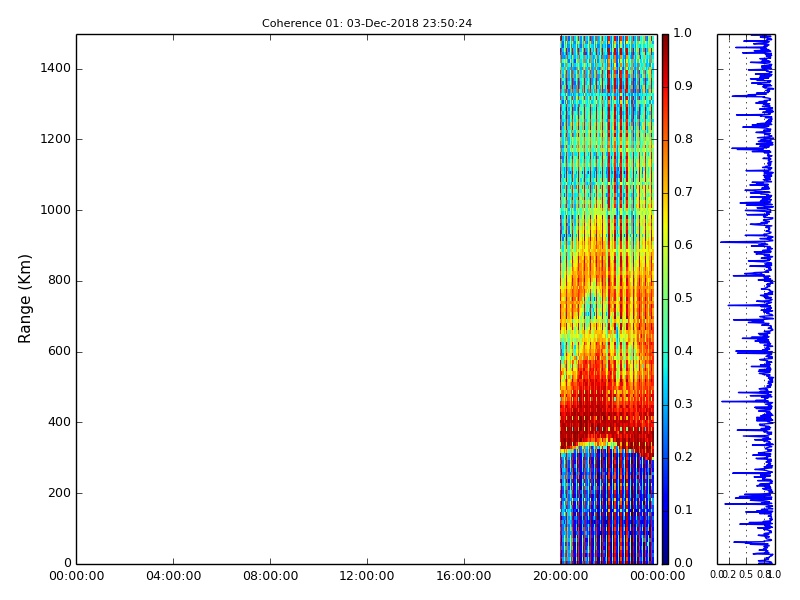Click the 600 range tick label

click(x=59, y=352)
